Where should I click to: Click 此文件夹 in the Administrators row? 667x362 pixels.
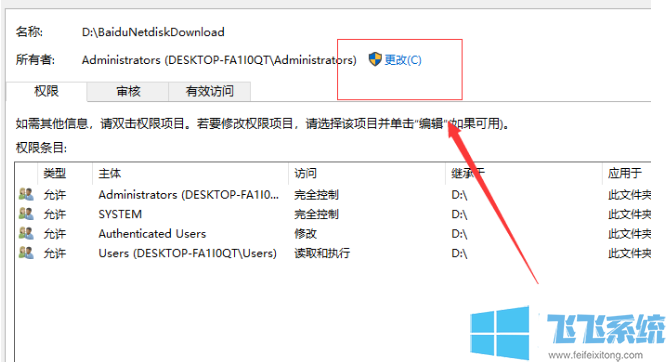pos(630,195)
